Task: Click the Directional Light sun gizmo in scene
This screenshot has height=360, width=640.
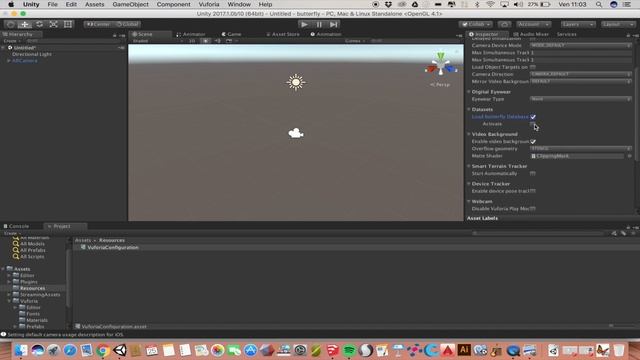Action: 296,82
